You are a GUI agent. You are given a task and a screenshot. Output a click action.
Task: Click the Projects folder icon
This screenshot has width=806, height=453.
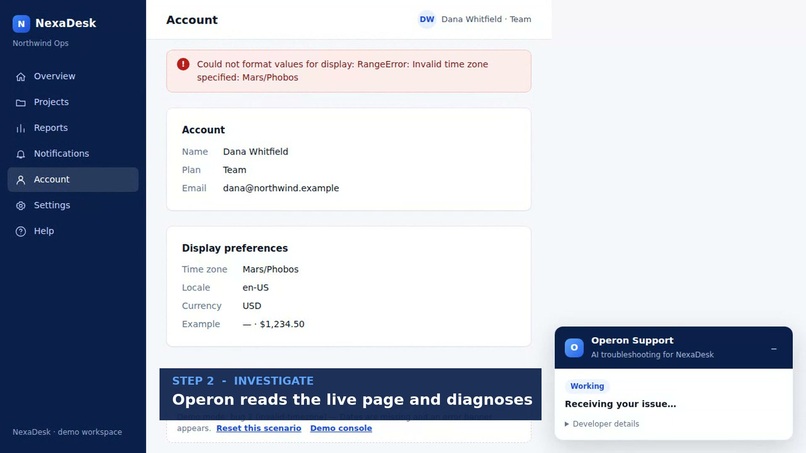pyautogui.click(x=21, y=102)
